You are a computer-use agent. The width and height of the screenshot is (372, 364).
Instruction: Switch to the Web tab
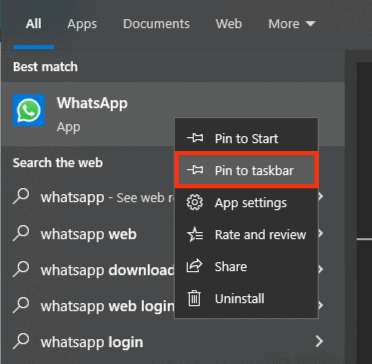[229, 24]
